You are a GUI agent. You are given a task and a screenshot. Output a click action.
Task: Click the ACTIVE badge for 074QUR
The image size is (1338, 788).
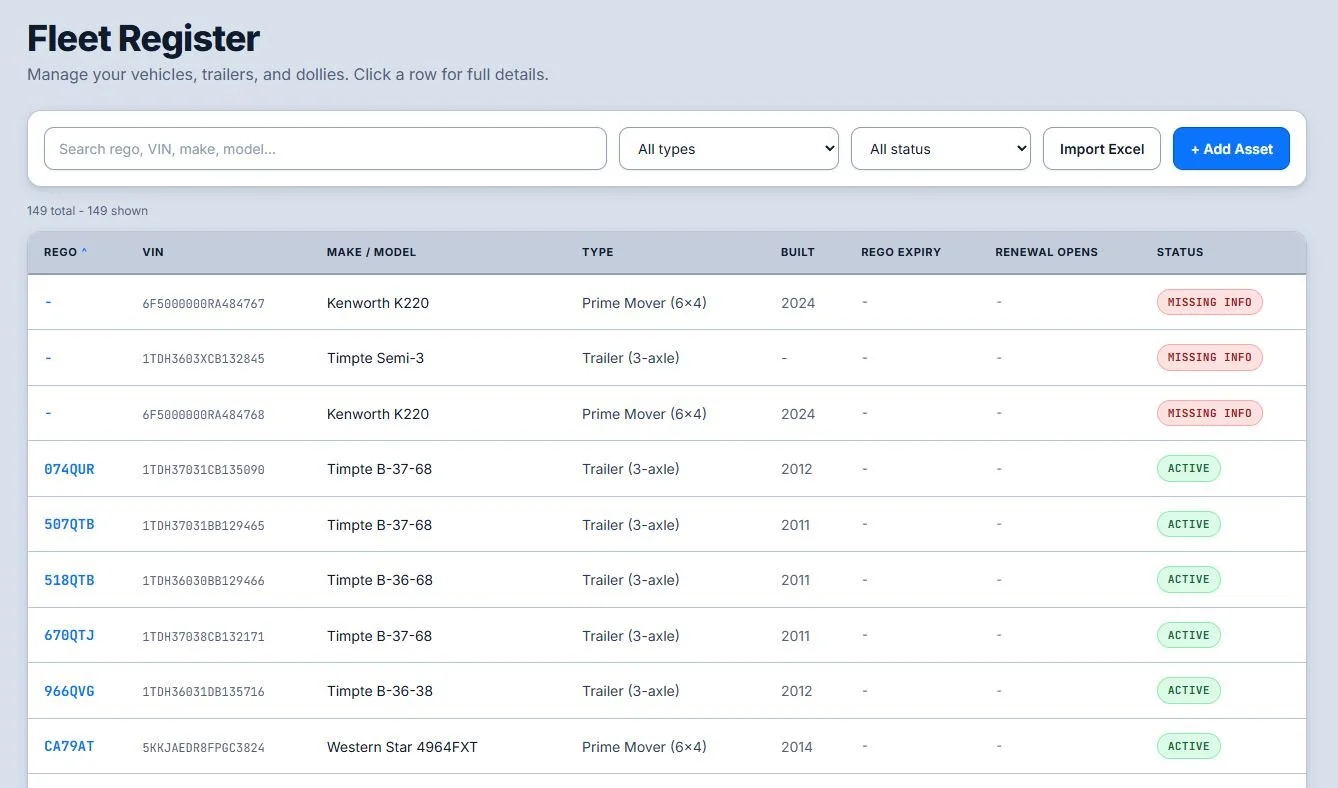[x=1188, y=468]
